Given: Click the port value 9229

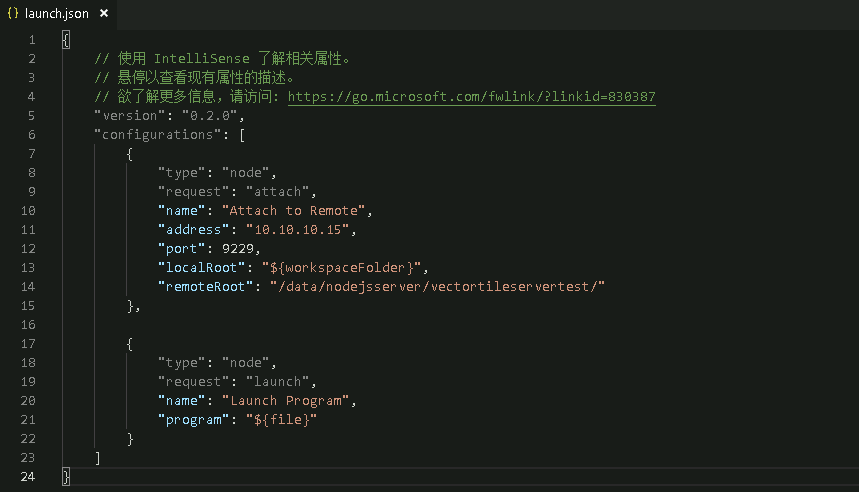Looking at the screenshot, I should (x=238, y=249).
